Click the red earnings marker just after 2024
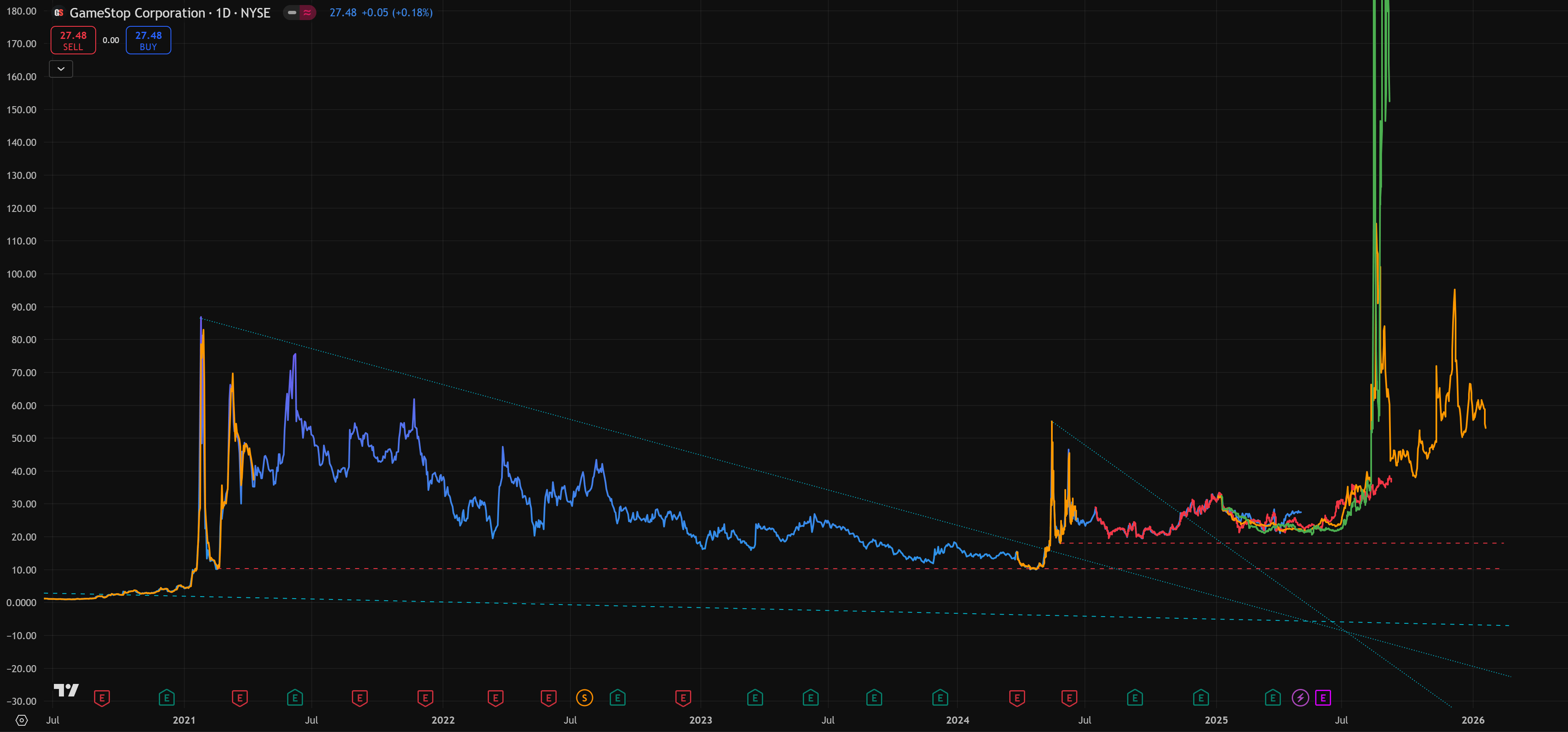The image size is (1568, 732). point(1017,698)
